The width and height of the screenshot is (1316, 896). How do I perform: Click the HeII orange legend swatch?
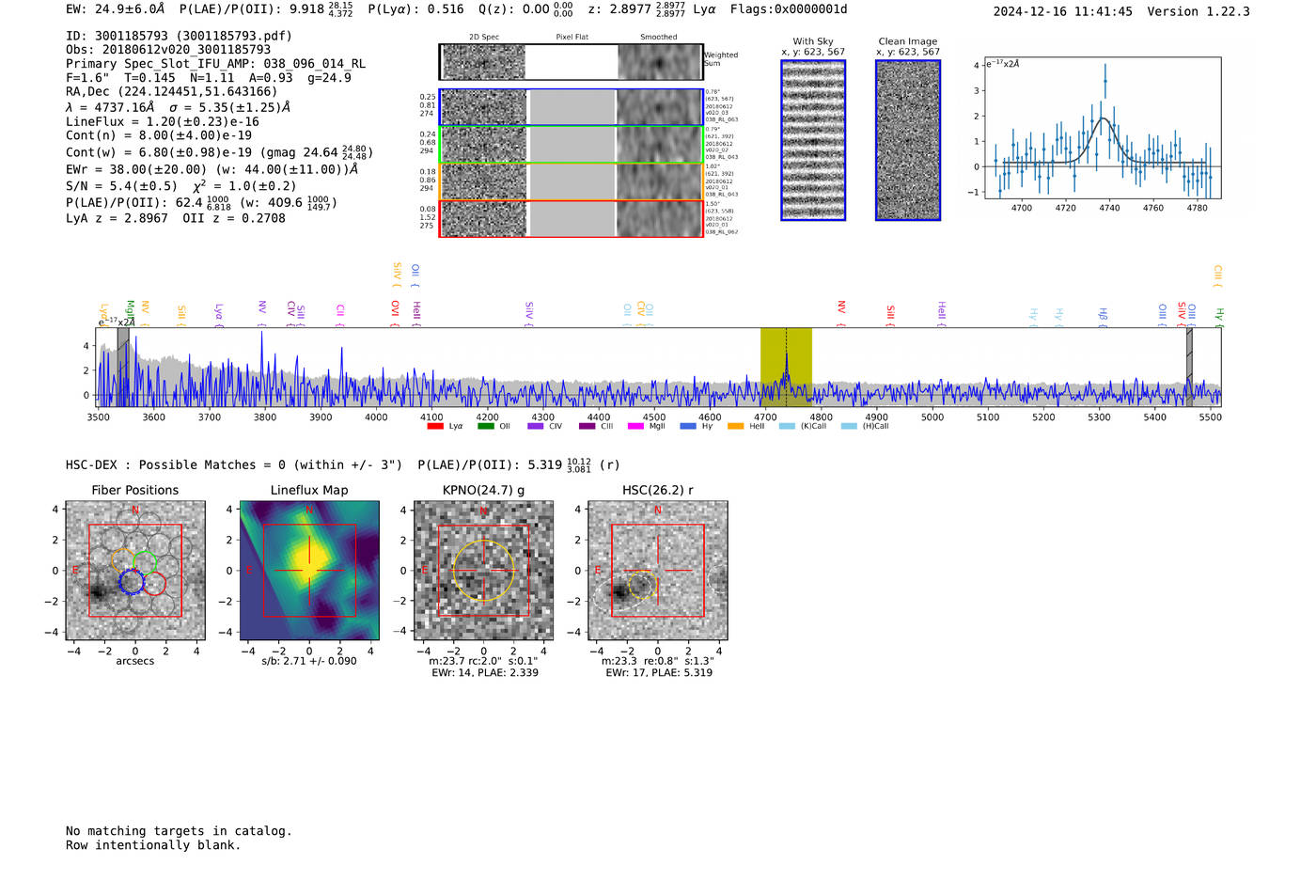click(x=735, y=426)
